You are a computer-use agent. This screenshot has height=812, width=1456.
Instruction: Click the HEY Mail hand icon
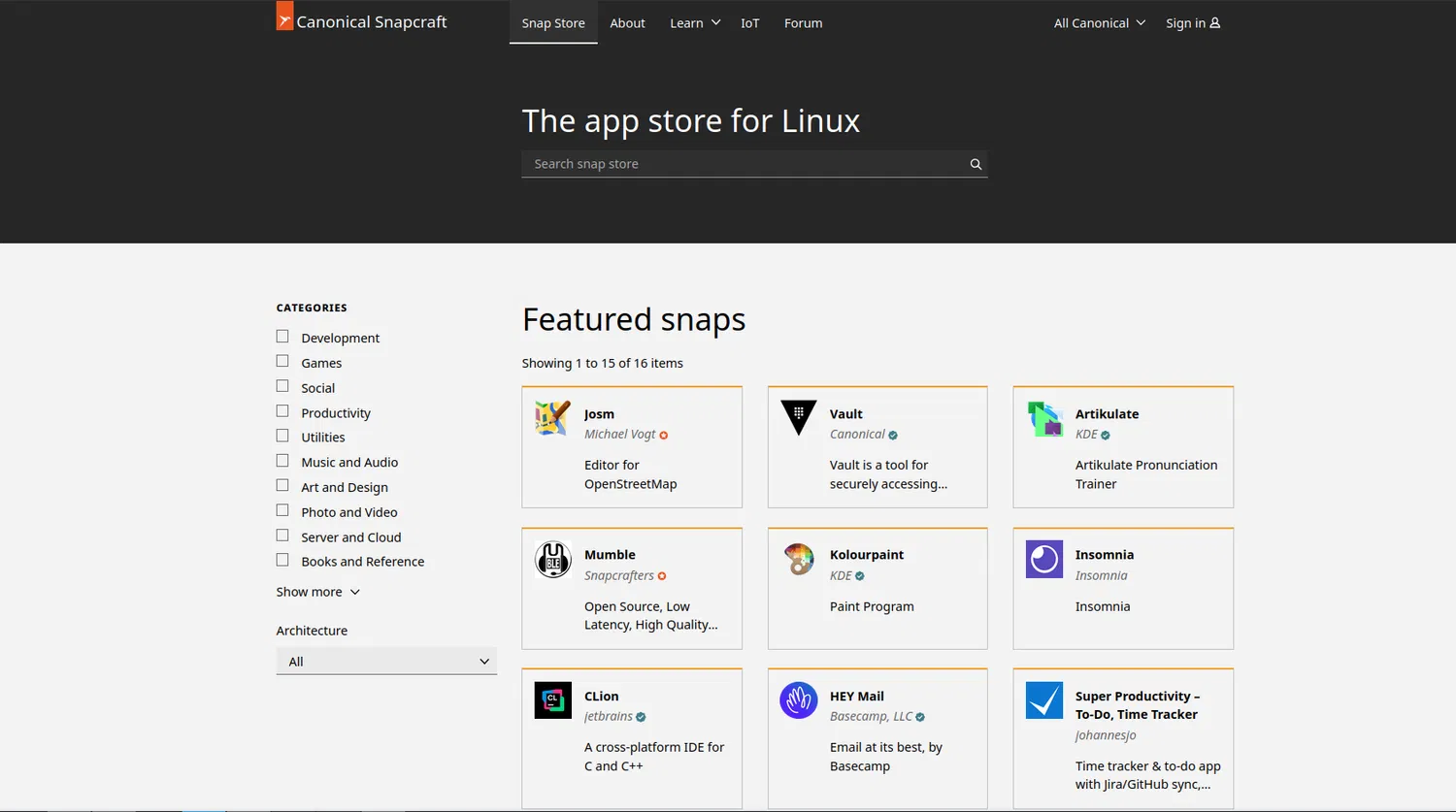[798, 700]
